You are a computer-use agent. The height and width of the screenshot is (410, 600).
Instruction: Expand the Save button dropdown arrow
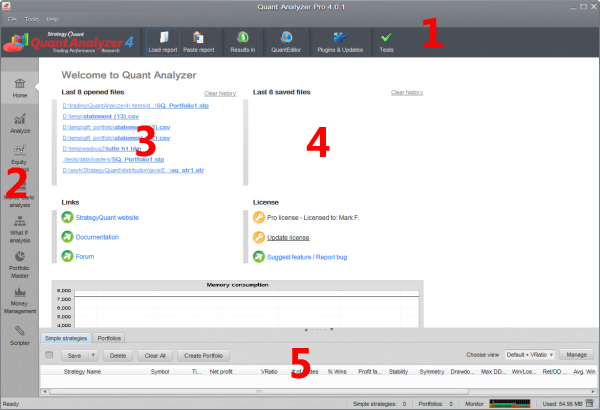(93, 355)
